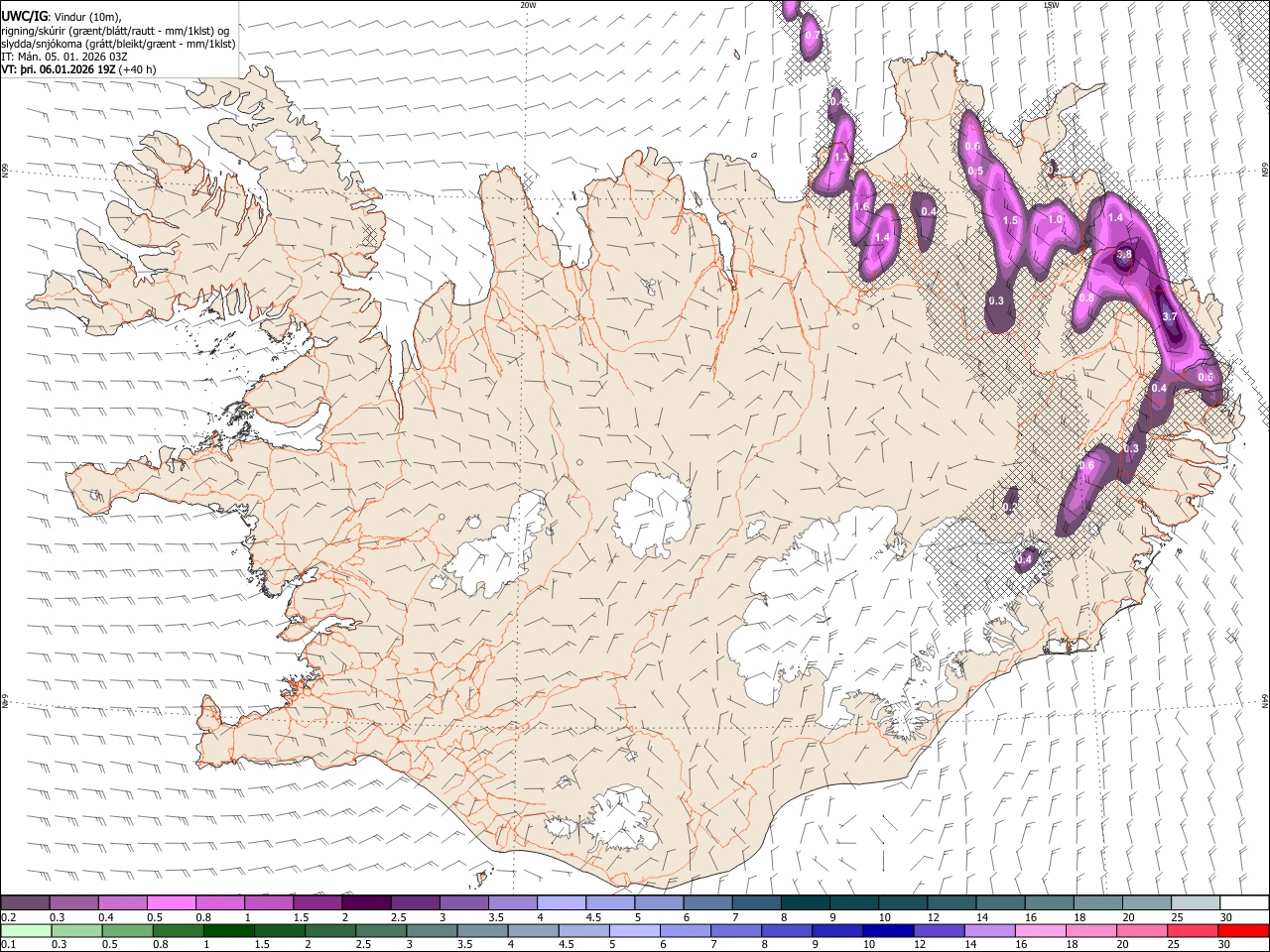Click the 3.8 precipitation value label
The image size is (1270, 952).
point(1124,255)
